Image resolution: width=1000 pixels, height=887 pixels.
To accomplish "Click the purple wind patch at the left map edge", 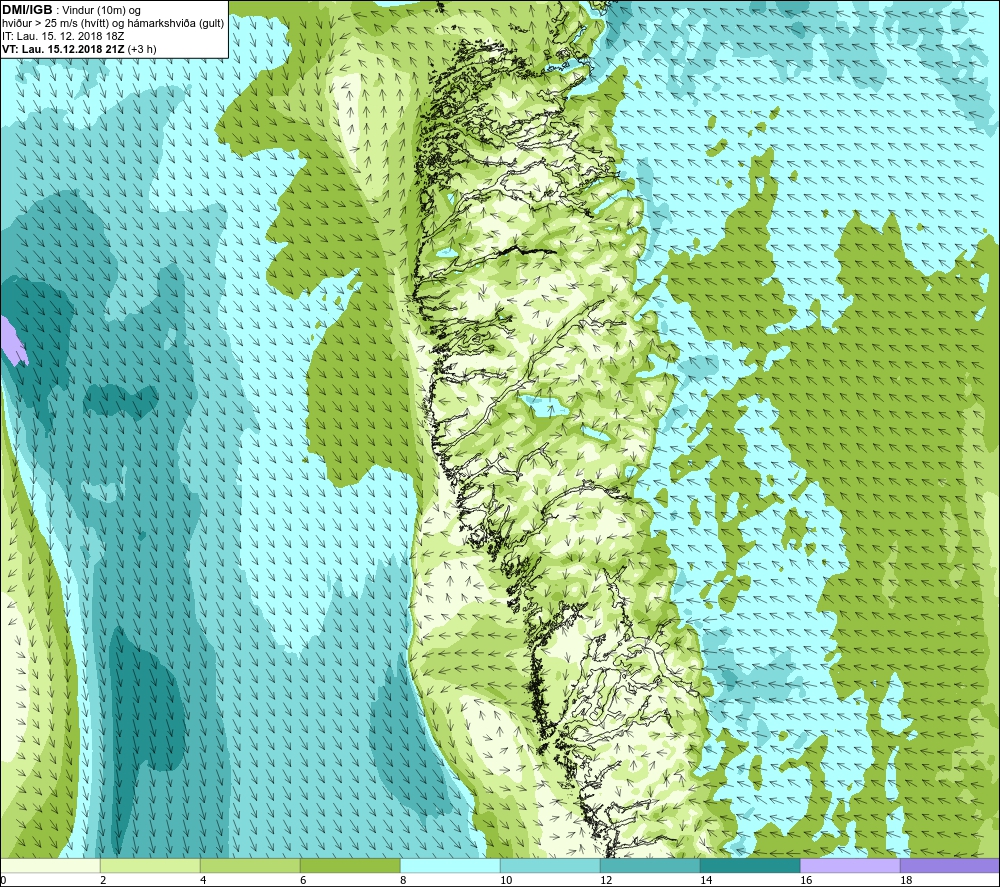I will (11, 341).
